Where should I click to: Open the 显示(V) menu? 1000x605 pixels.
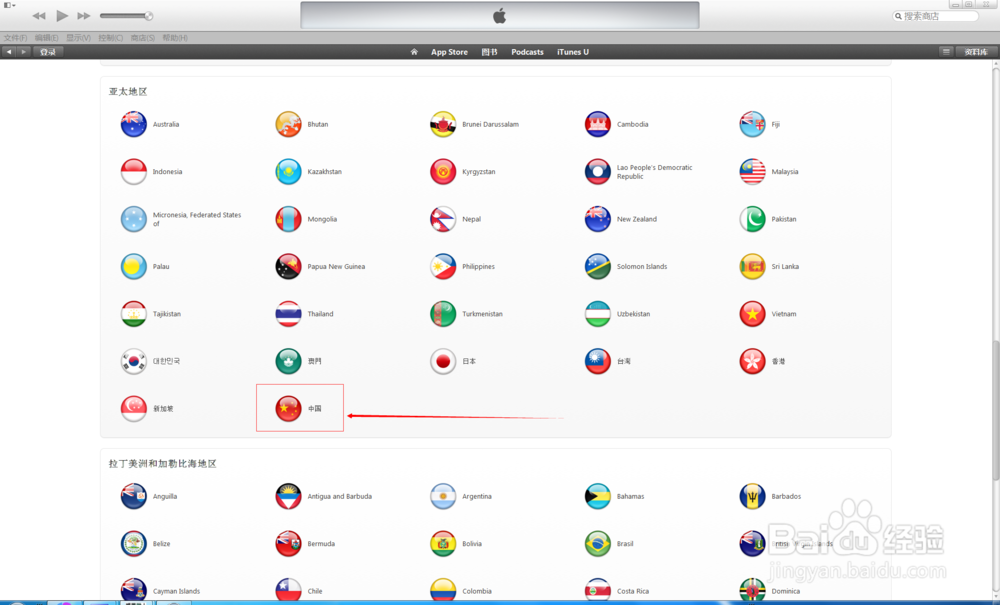[x=78, y=38]
